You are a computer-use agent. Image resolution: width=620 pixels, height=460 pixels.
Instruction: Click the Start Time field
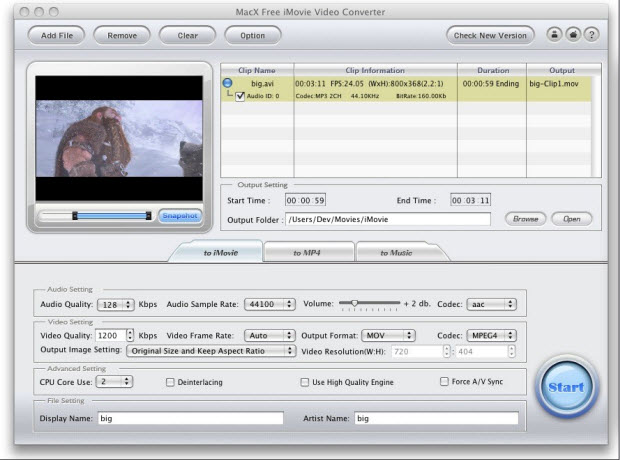coord(306,200)
